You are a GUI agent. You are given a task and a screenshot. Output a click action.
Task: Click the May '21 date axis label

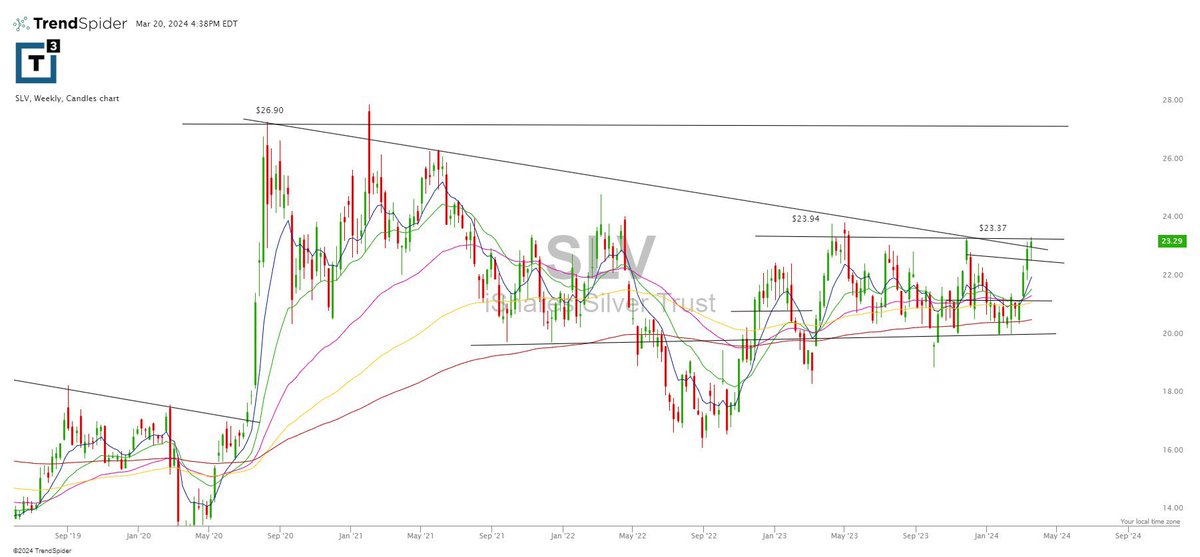(x=422, y=536)
